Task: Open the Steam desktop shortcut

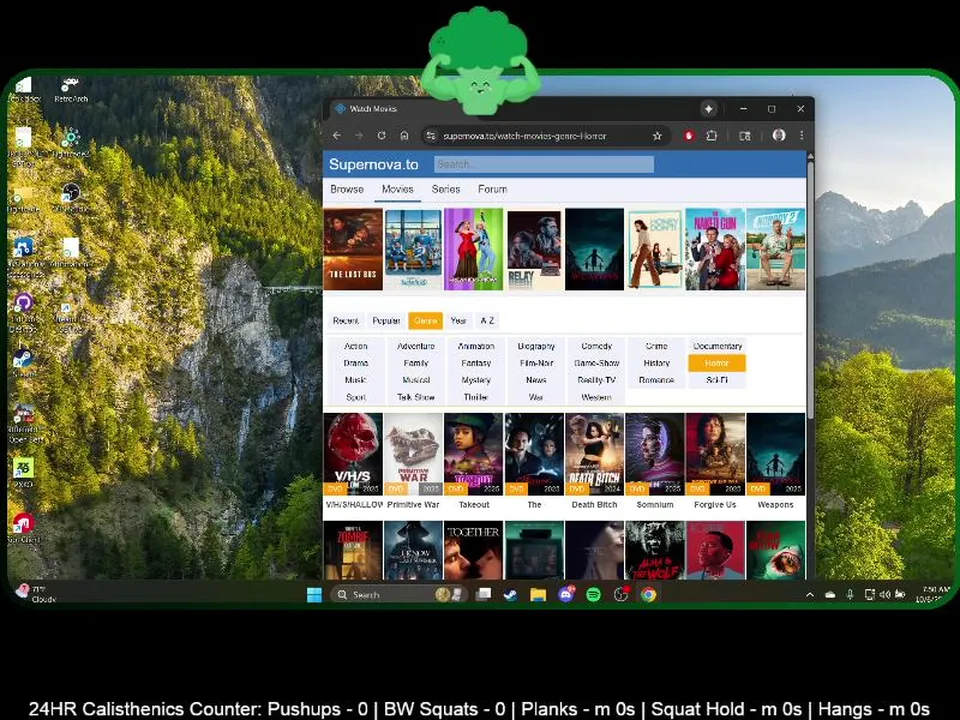Action: click(23, 361)
